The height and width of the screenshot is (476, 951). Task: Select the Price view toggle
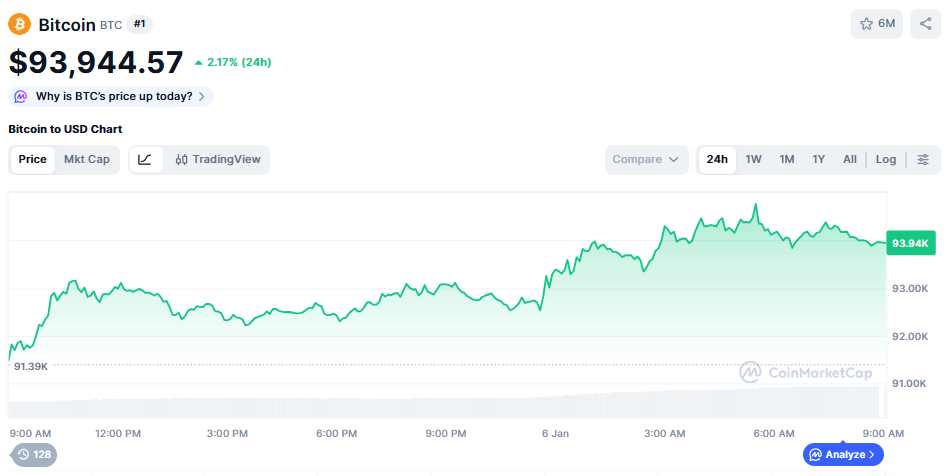pos(32,160)
